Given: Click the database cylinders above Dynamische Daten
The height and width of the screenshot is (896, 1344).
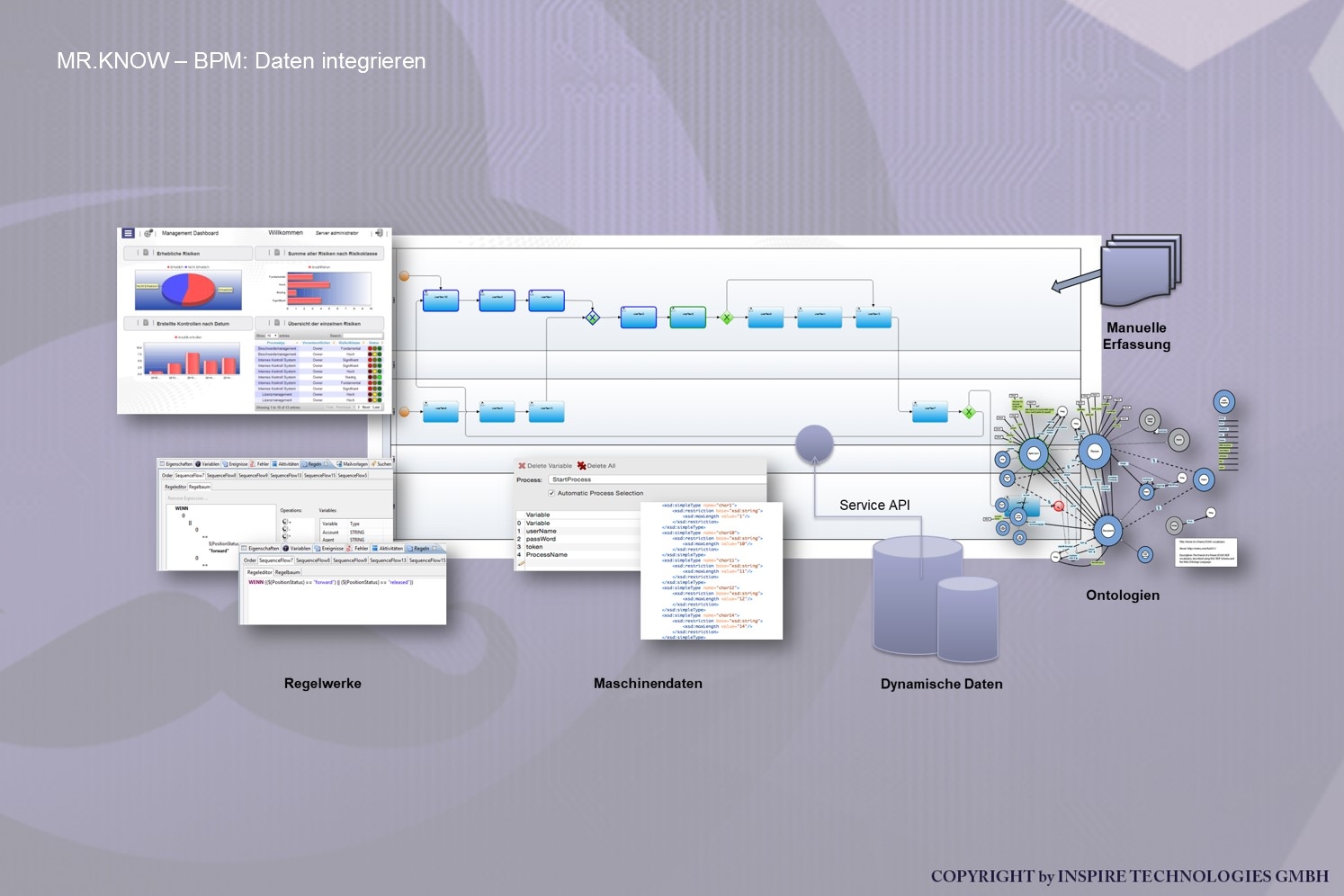Looking at the screenshot, I should coord(936,598).
